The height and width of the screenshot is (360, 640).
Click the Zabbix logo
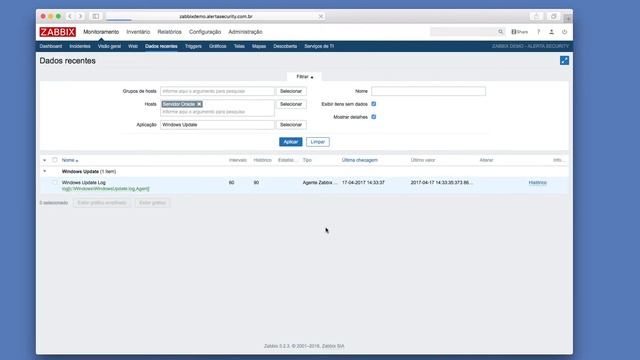pyautogui.click(x=58, y=32)
